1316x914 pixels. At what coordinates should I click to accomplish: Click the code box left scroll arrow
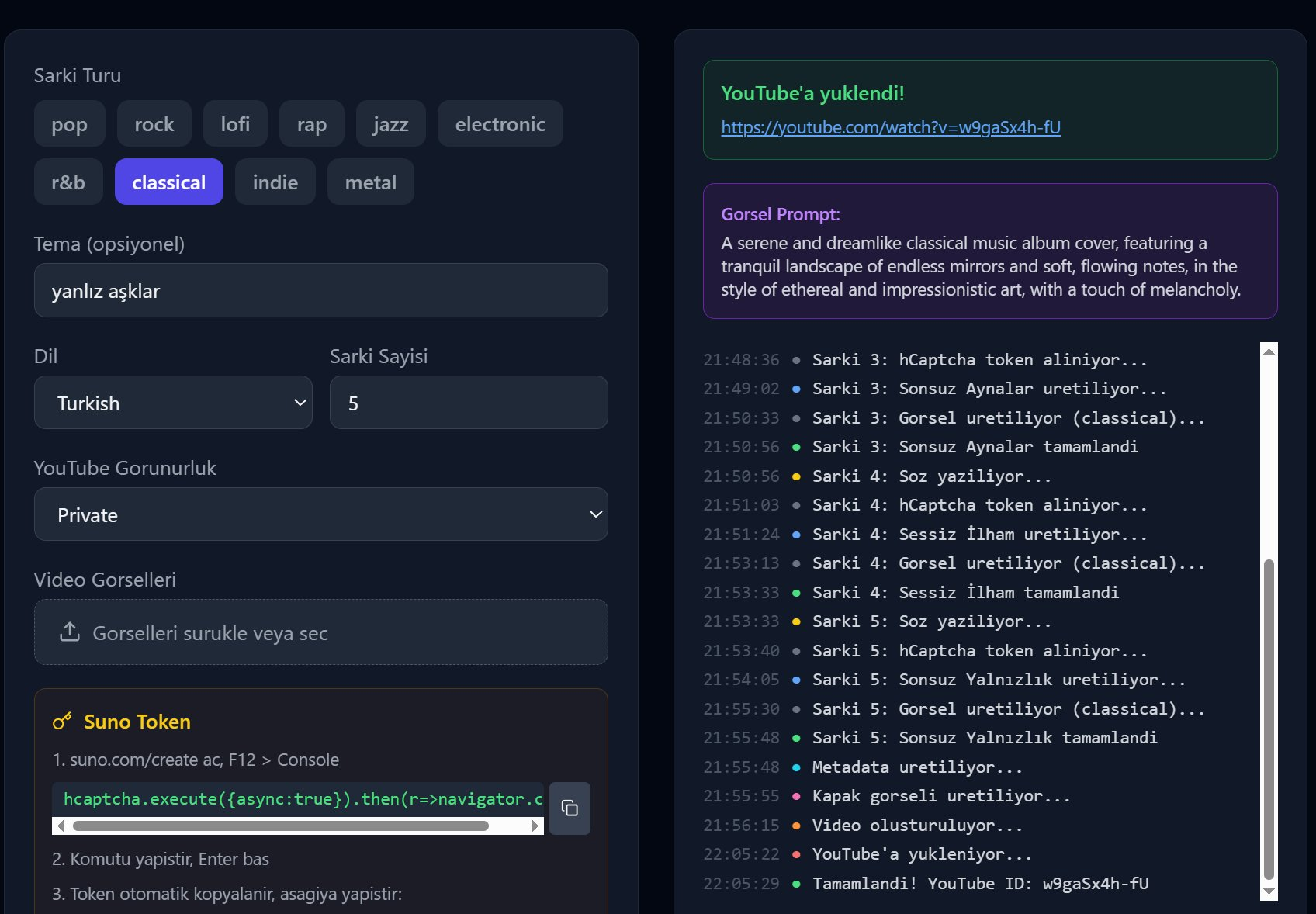pos(61,826)
